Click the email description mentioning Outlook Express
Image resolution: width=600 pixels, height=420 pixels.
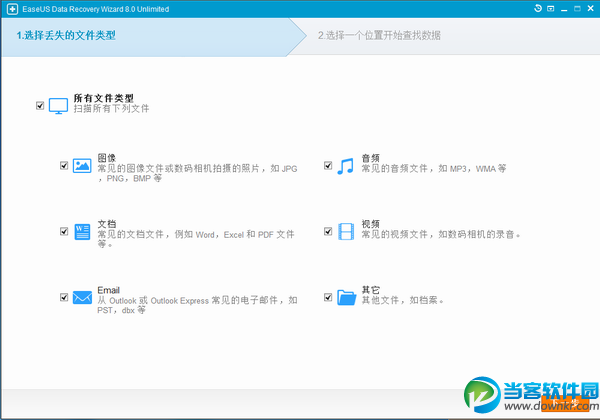pyautogui.click(x=197, y=305)
